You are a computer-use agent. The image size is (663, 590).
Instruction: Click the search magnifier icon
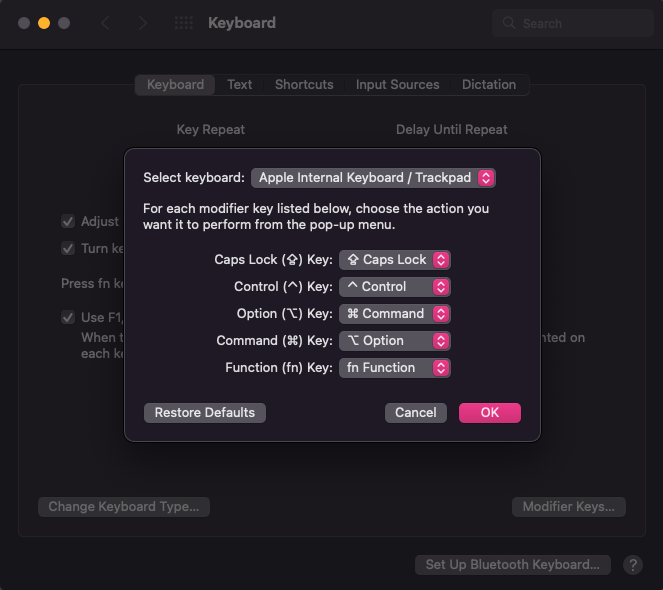509,24
